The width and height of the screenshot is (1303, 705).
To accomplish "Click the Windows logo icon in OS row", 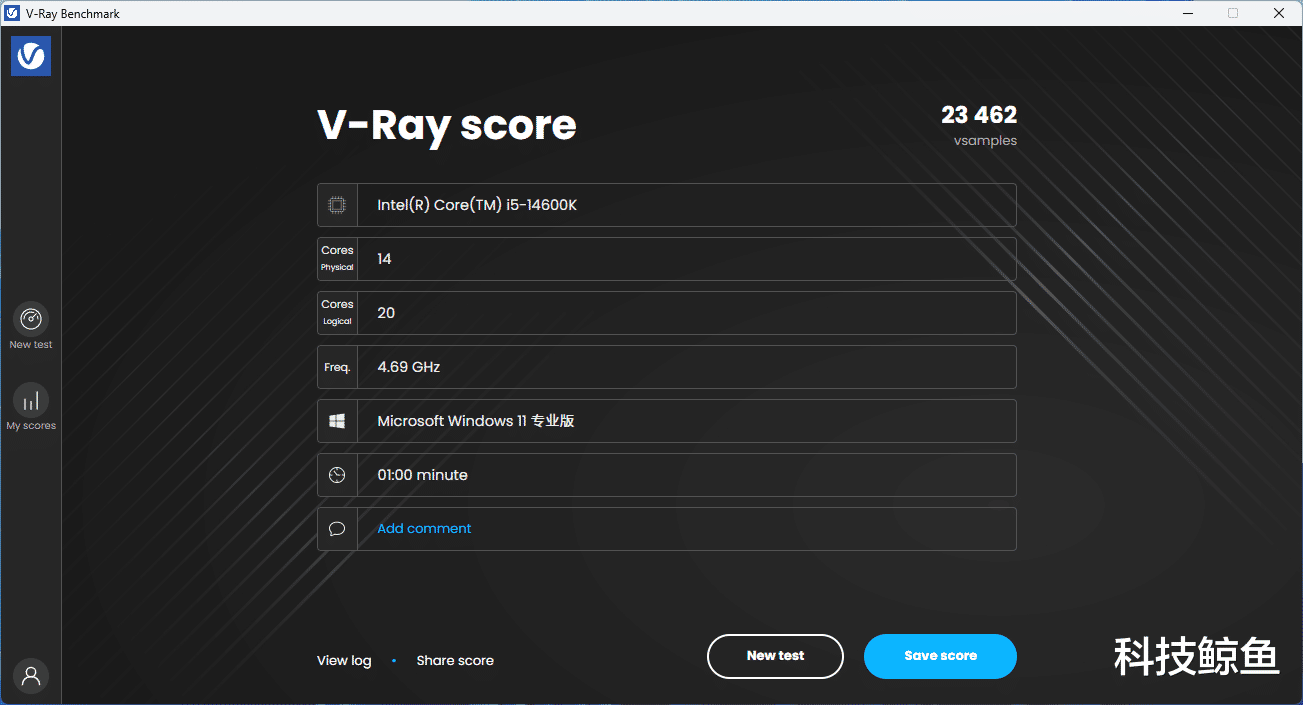I will 337,421.
